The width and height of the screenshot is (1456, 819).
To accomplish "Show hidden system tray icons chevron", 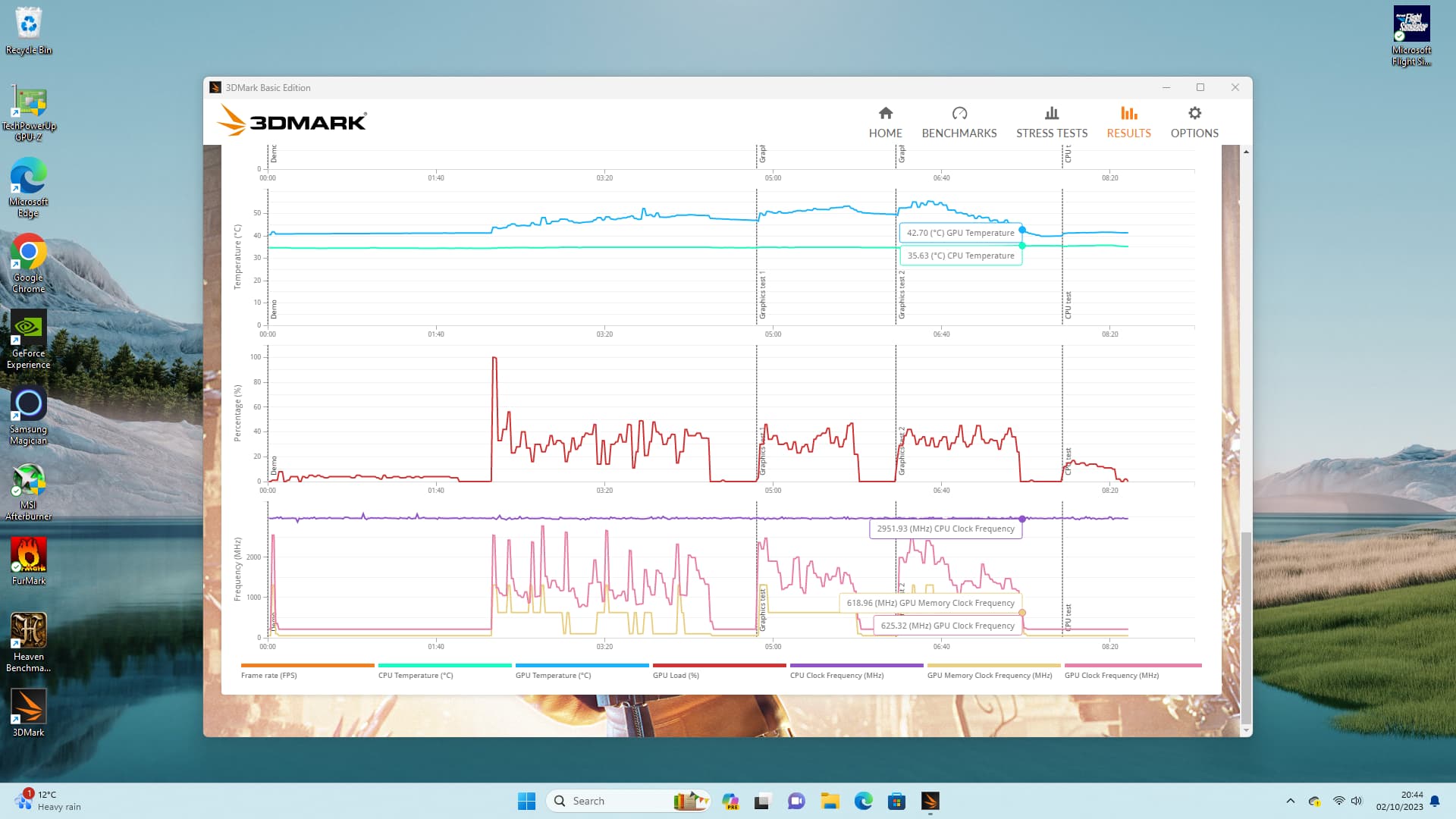I will (1290, 801).
